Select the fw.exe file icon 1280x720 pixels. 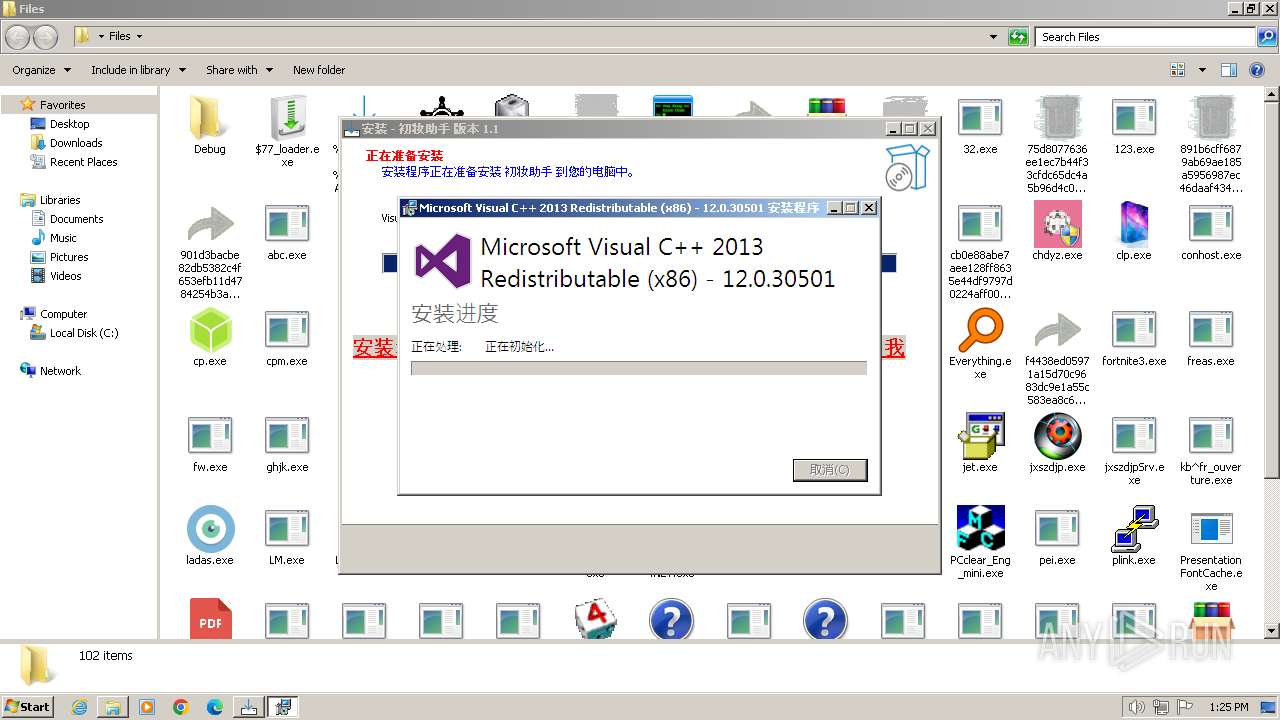(210, 436)
